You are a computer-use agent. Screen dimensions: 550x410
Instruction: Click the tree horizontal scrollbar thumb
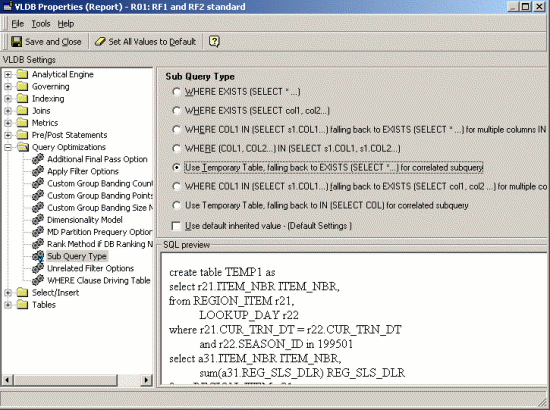65,380
